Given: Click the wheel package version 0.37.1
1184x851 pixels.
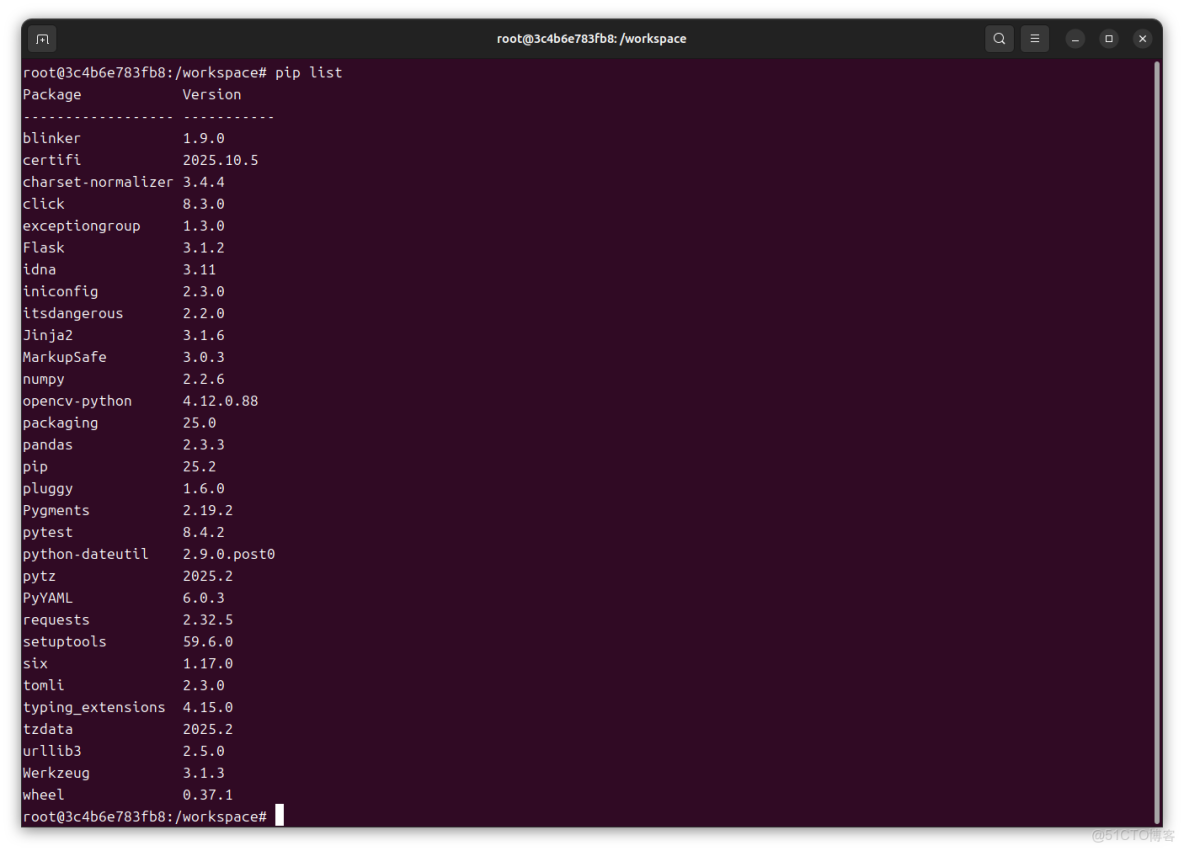Looking at the screenshot, I should [208, 794].
